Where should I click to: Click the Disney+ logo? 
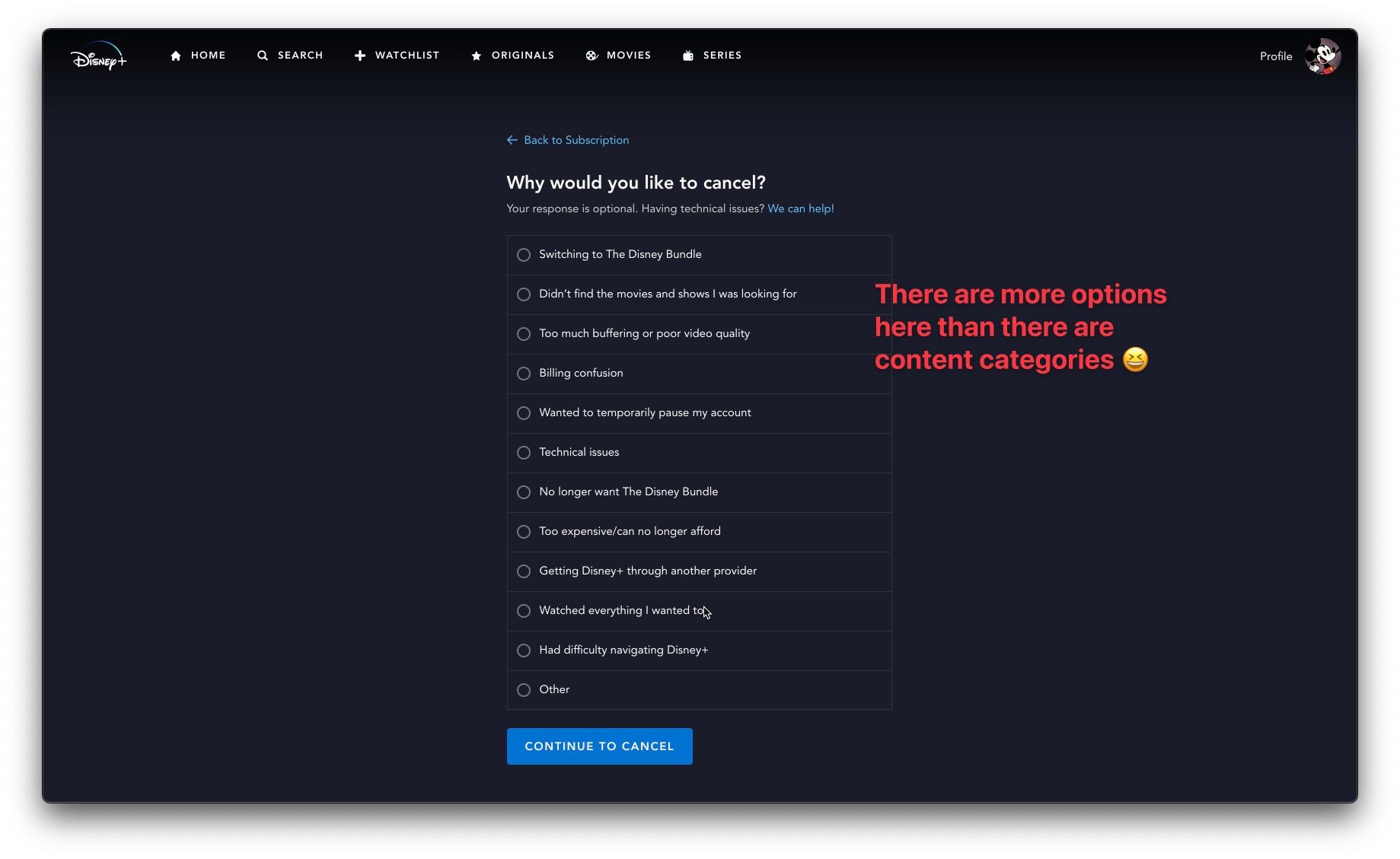click(98, 56)
